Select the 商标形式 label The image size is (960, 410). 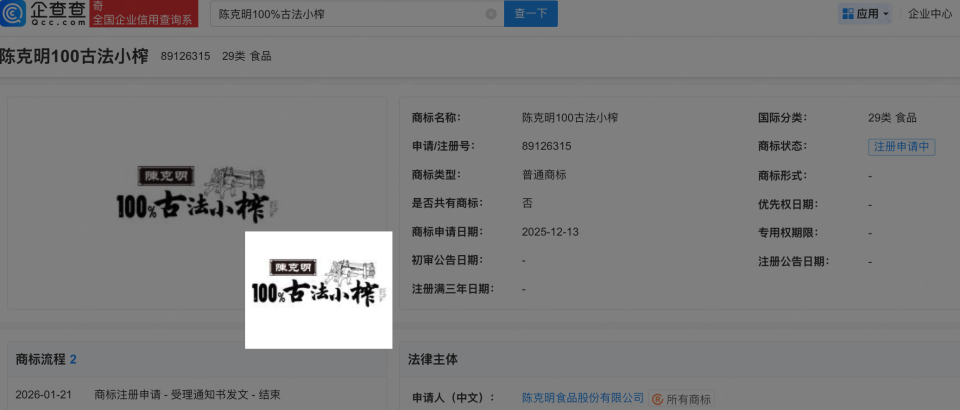(783, 176)
